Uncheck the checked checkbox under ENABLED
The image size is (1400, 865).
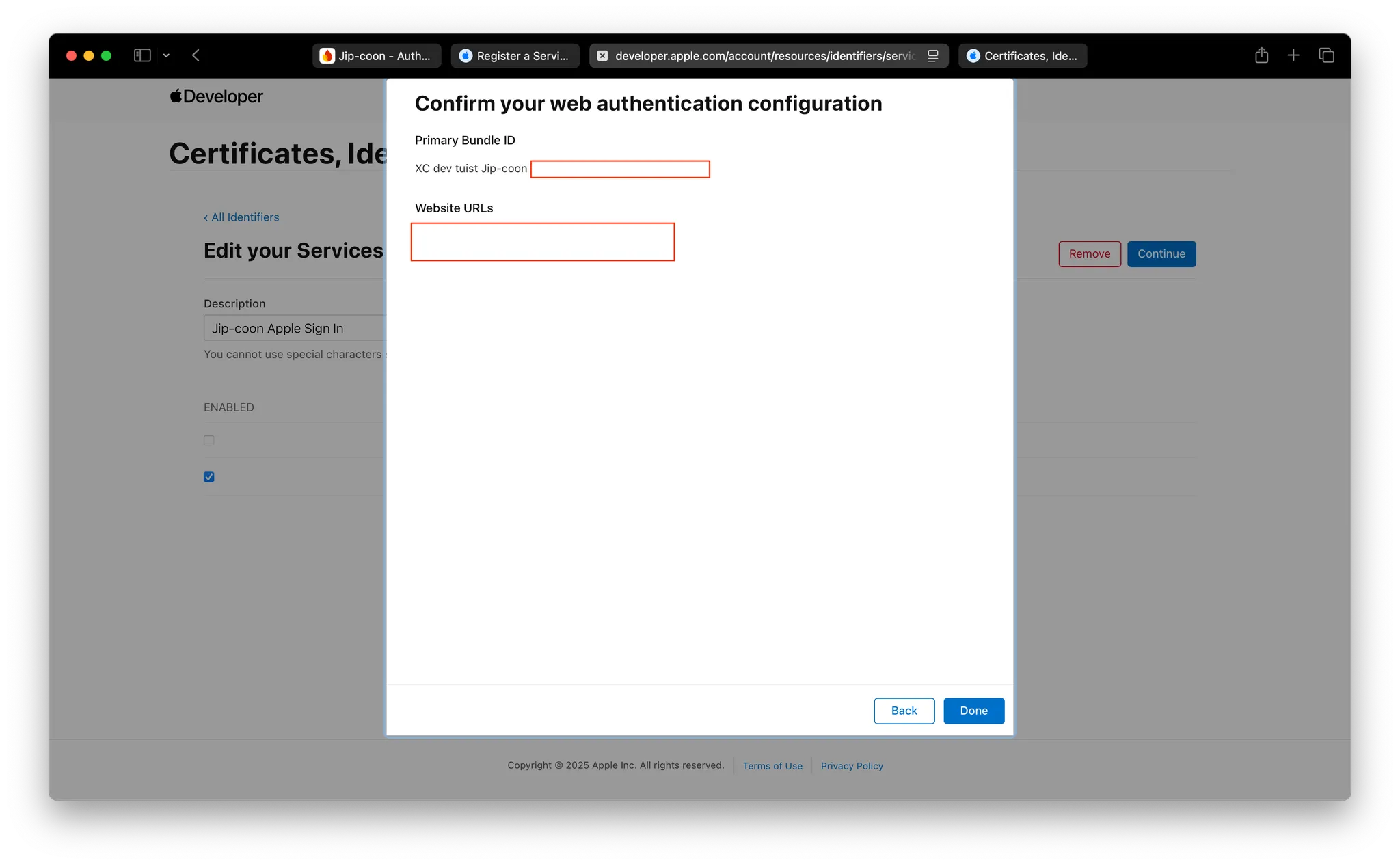(x=209, y=477)
